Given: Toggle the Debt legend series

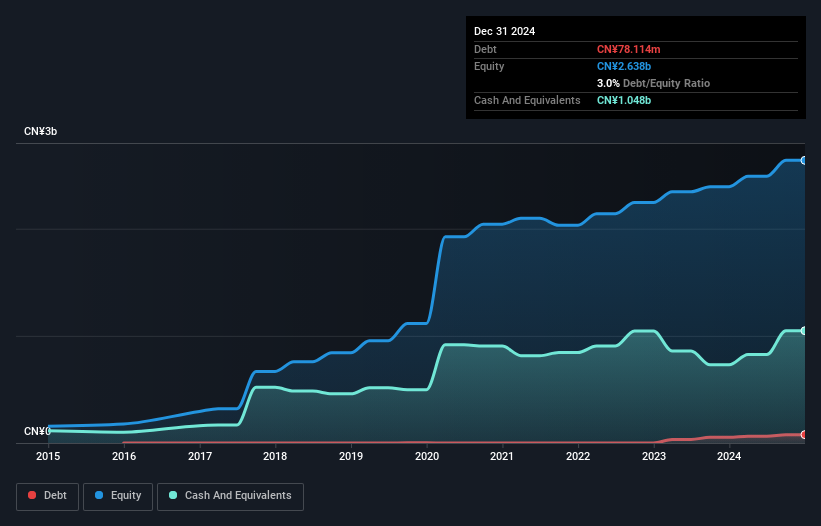Looking at the screenshot, I should [48, 496].
